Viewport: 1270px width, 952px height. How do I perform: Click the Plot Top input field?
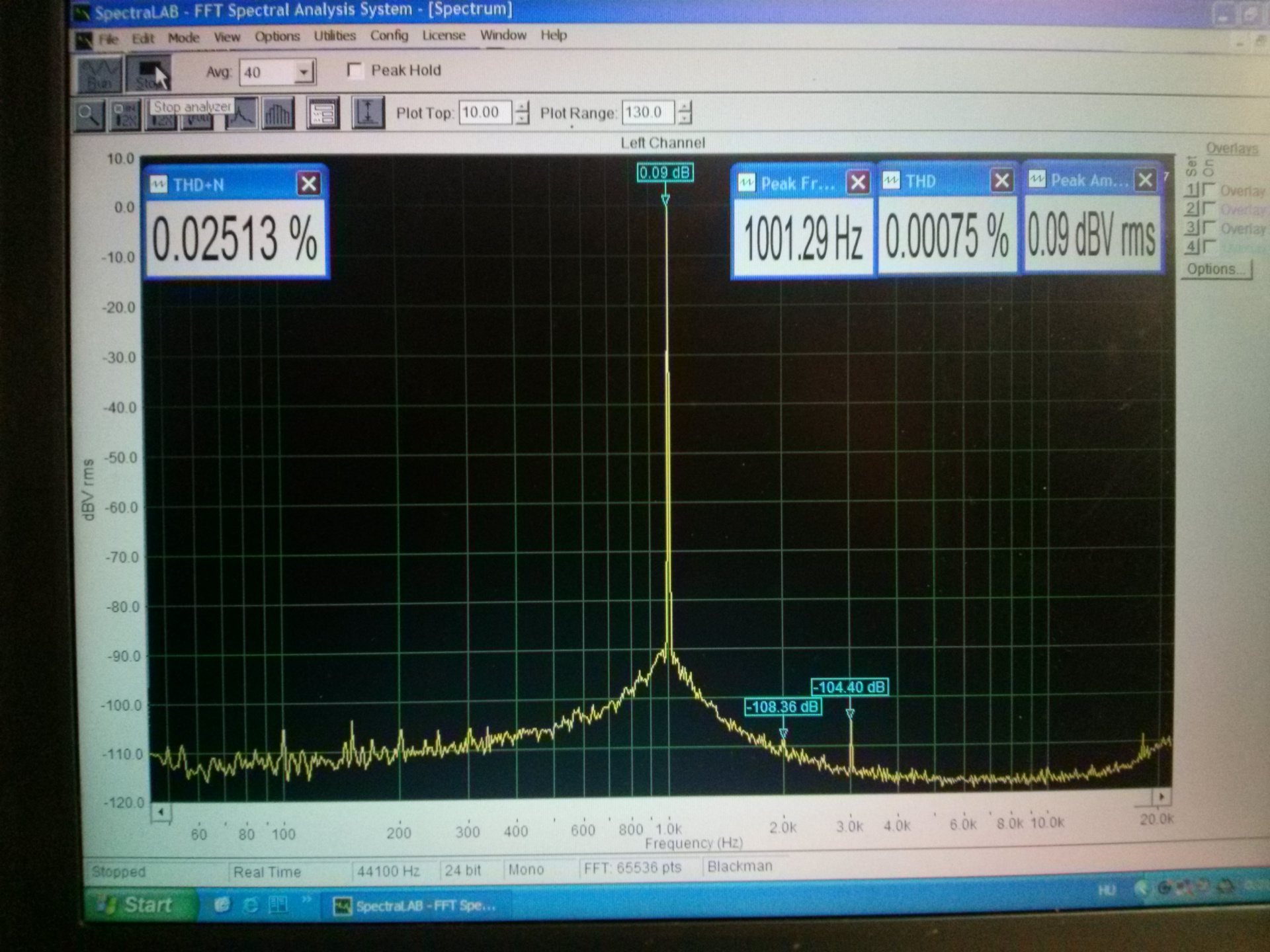point(484,112)
